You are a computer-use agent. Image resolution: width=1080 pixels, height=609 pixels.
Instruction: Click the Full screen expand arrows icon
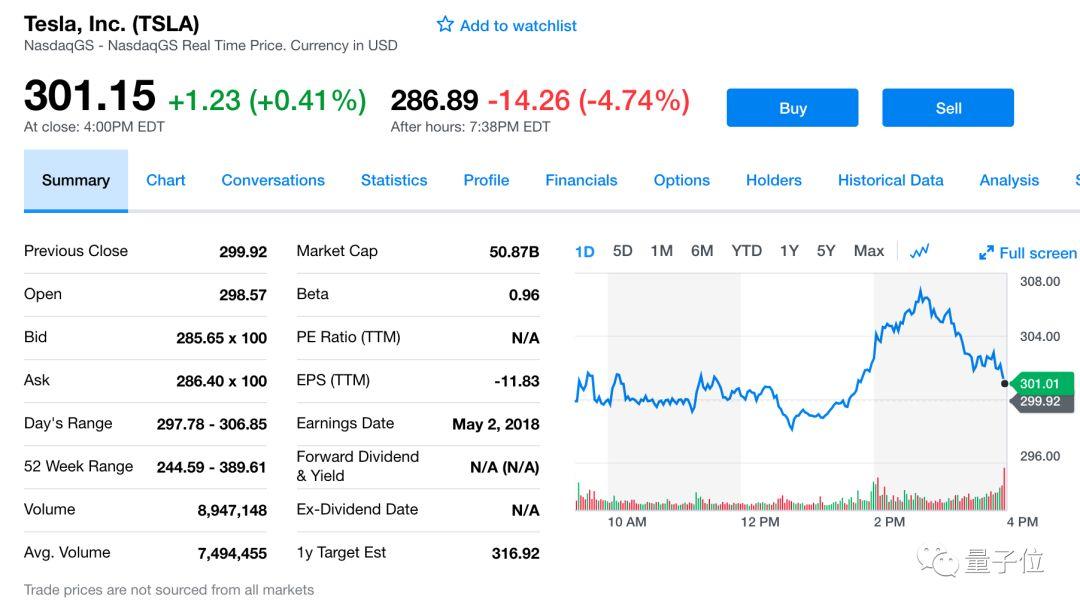(x=986, y=253)
